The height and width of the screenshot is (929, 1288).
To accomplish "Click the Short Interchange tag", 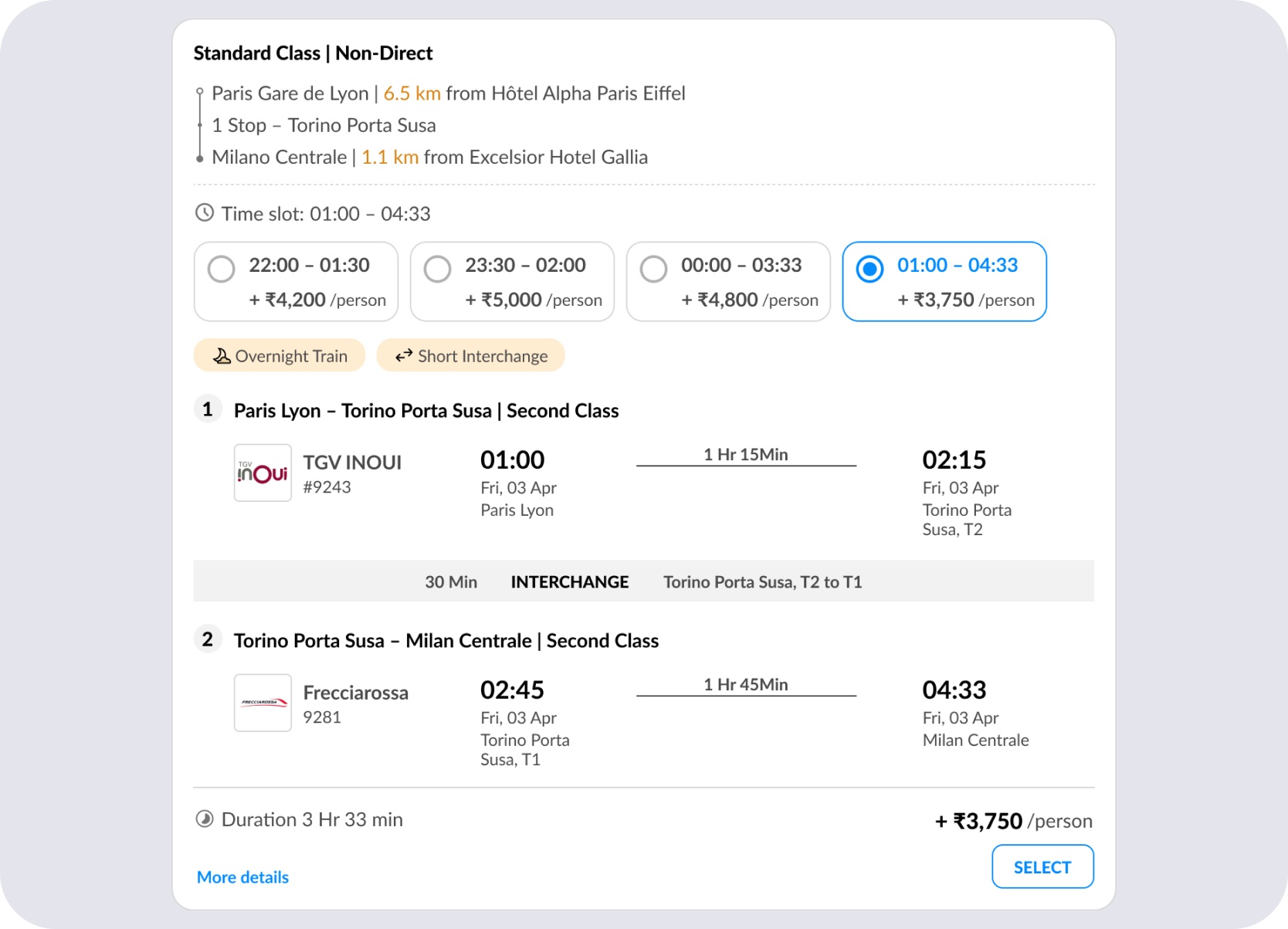I will tap(471, 355).
